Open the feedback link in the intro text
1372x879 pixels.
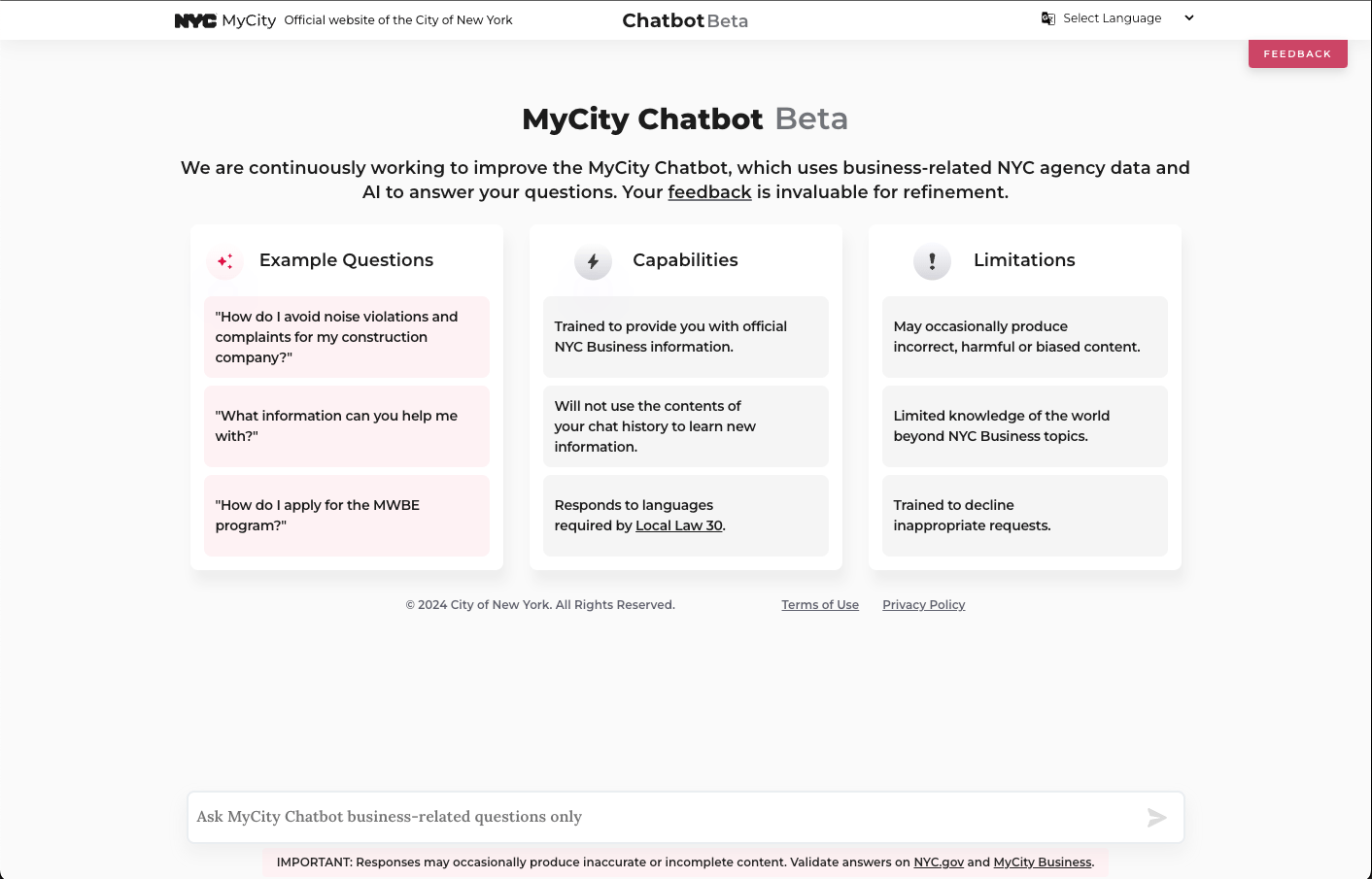pos(709,191)
